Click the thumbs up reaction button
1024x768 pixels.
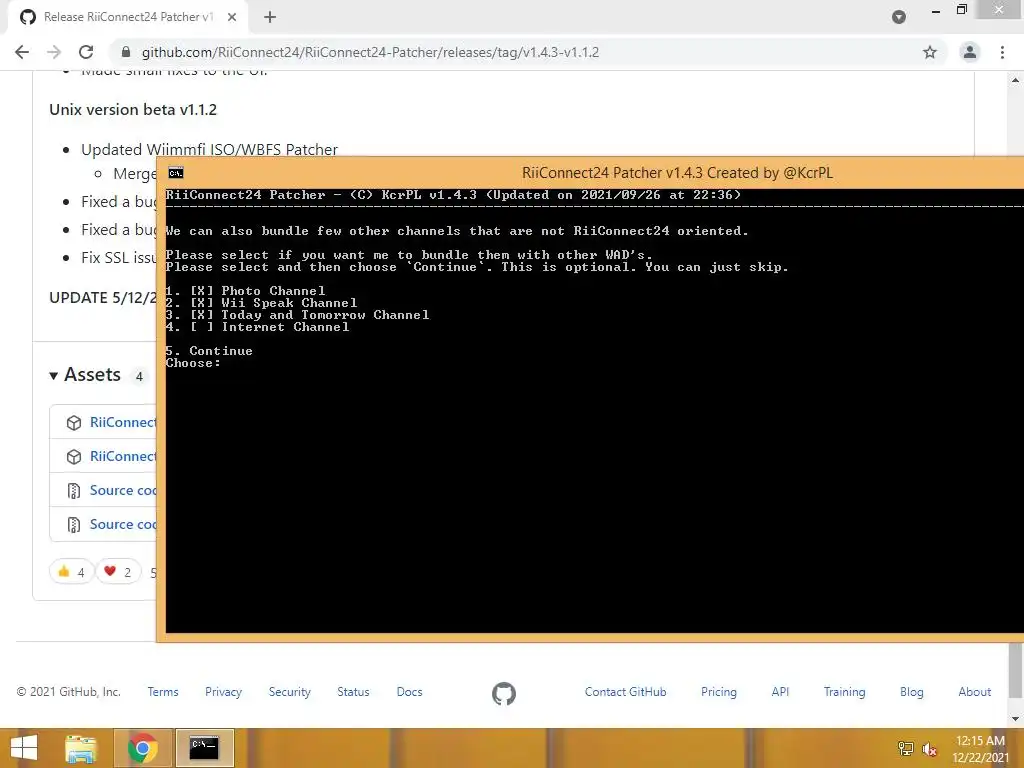[x=71, y=572]
